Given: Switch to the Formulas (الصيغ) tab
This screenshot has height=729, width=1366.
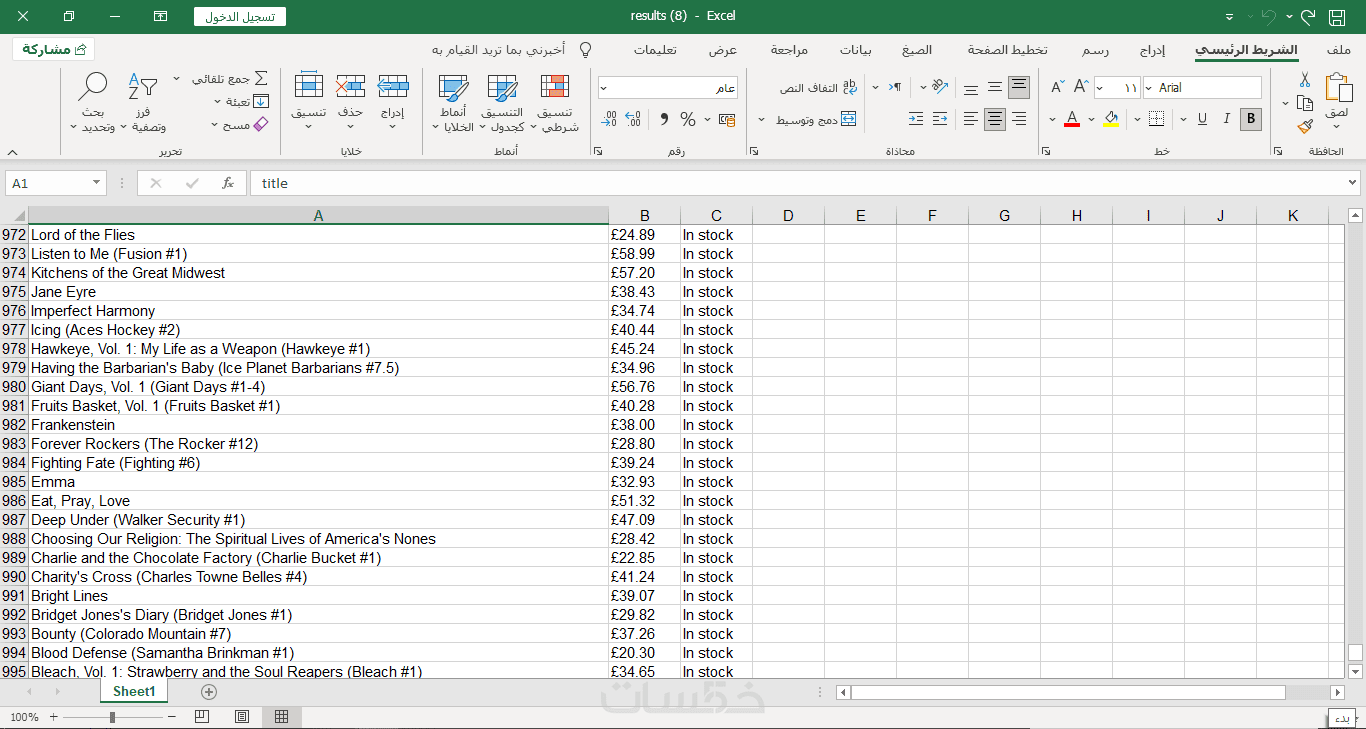Looking at the screenshot, I should (x=917, y=49).
